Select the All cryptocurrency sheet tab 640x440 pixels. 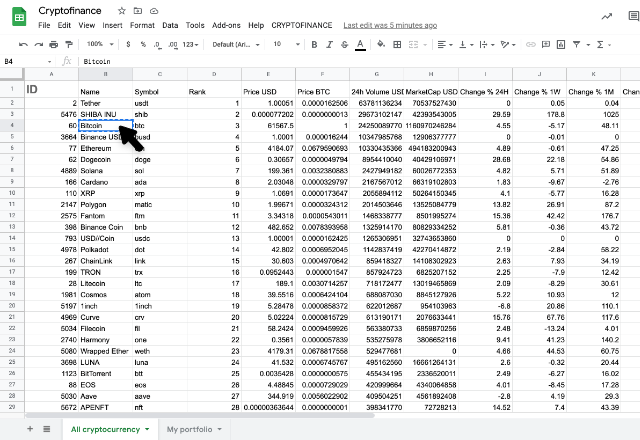tap(105, 429)
